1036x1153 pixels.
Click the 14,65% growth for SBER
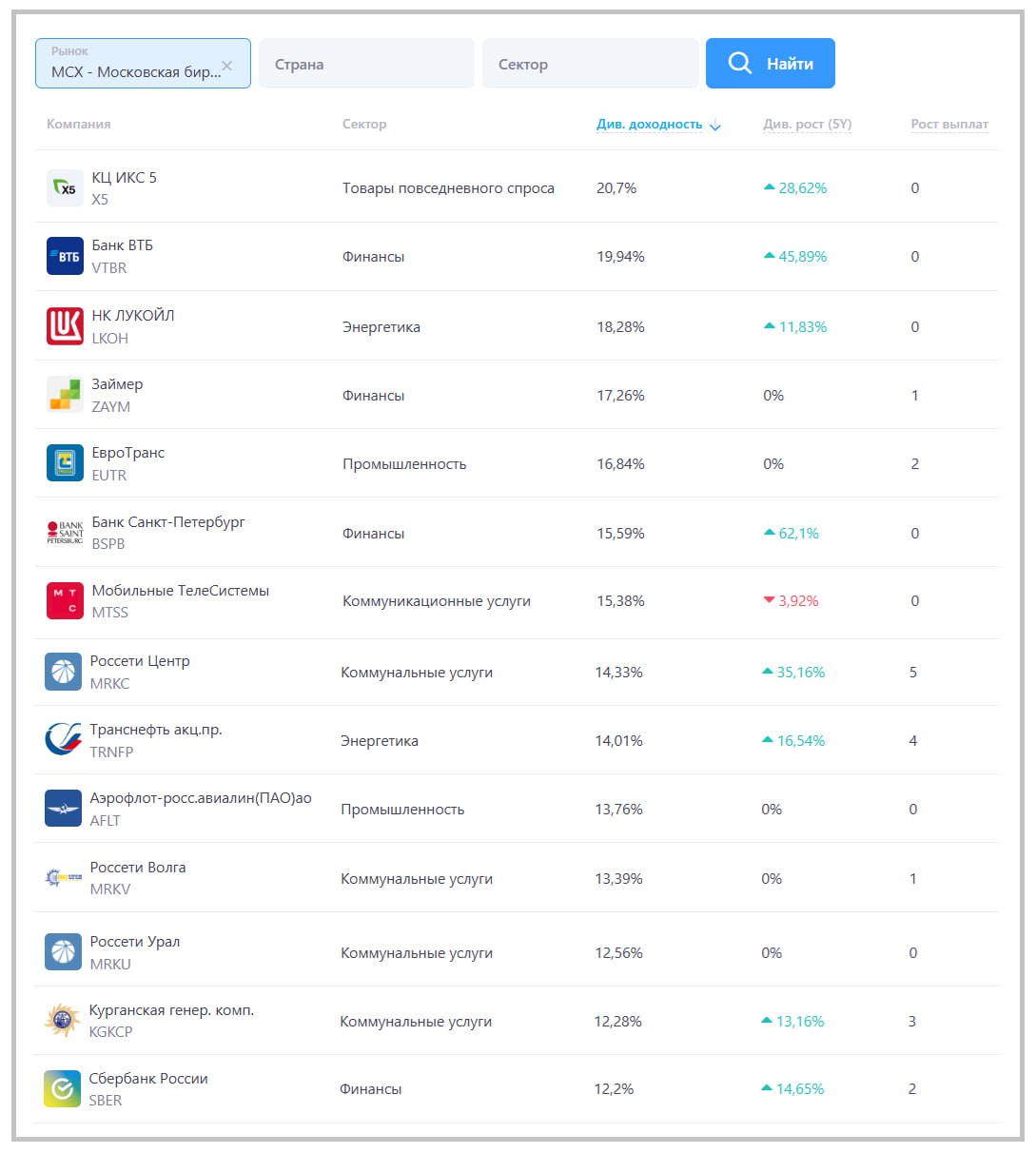(x=792, y=1089)
